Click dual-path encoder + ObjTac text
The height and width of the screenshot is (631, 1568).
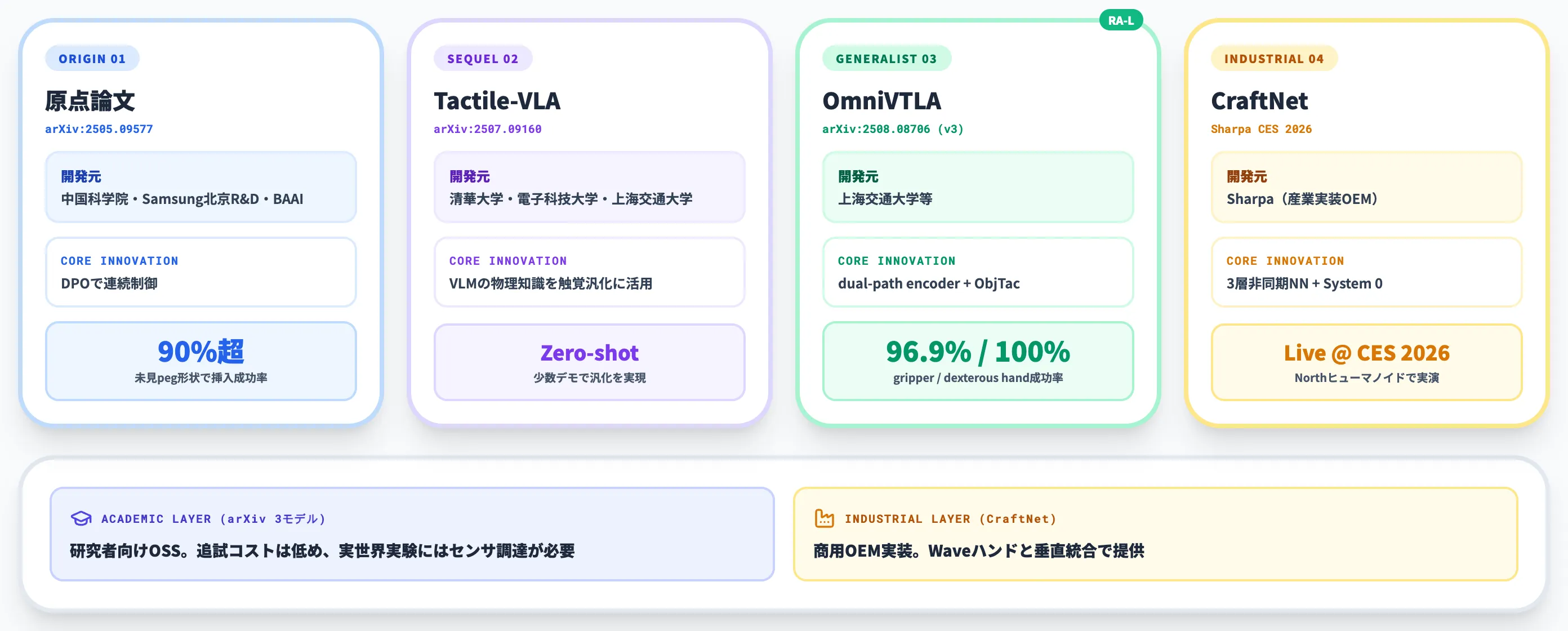pos(929,283)
